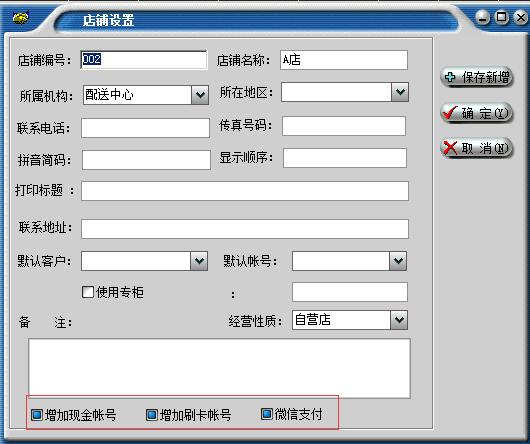Enable the 使用专柜 checkbox
Viewport: 530px width, 444px height.
point(88,292)
